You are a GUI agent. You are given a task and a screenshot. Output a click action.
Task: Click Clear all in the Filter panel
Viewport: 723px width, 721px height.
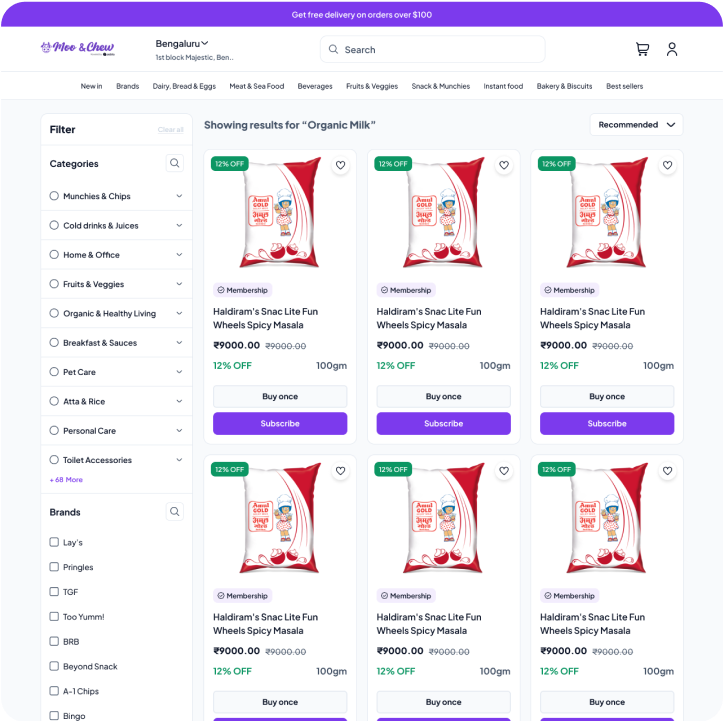click(x=171, y=130)
